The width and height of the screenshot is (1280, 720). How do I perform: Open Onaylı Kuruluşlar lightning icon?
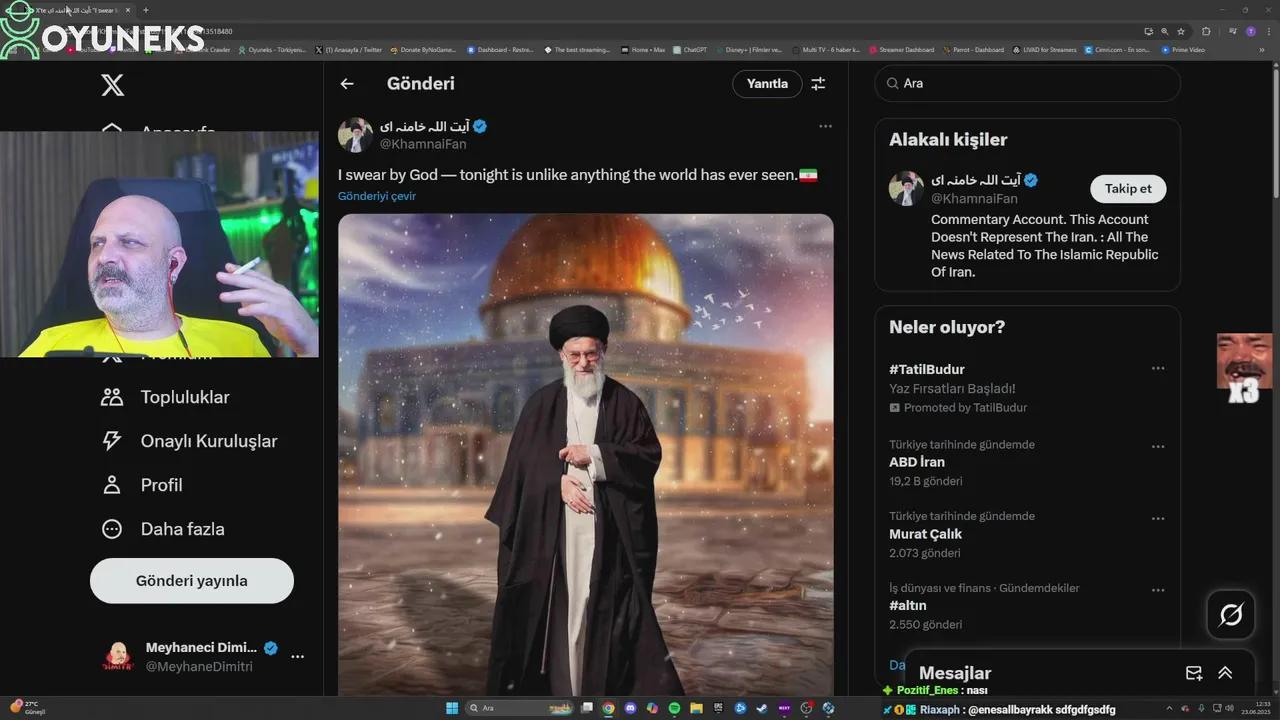coord(112,441)
